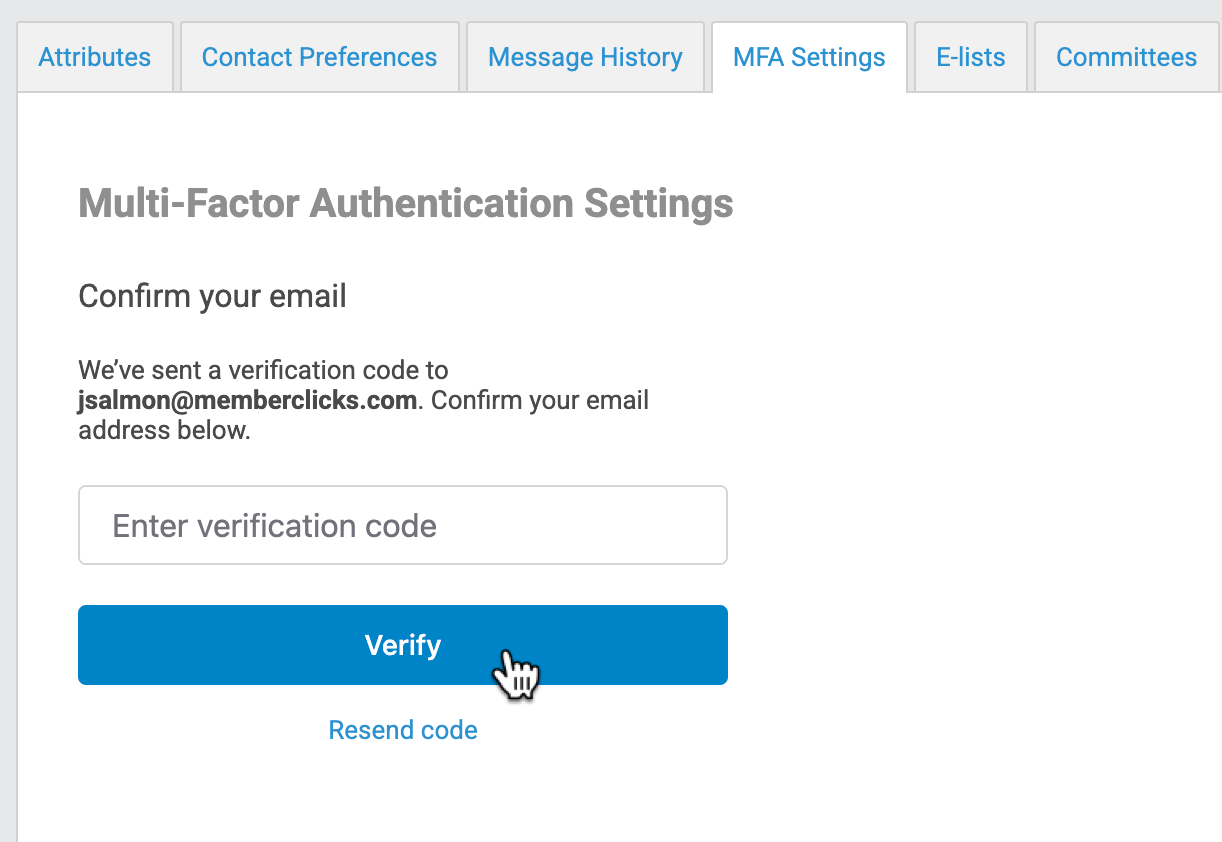
Task: Show Committees for this member
Action: coord(1126,57)
